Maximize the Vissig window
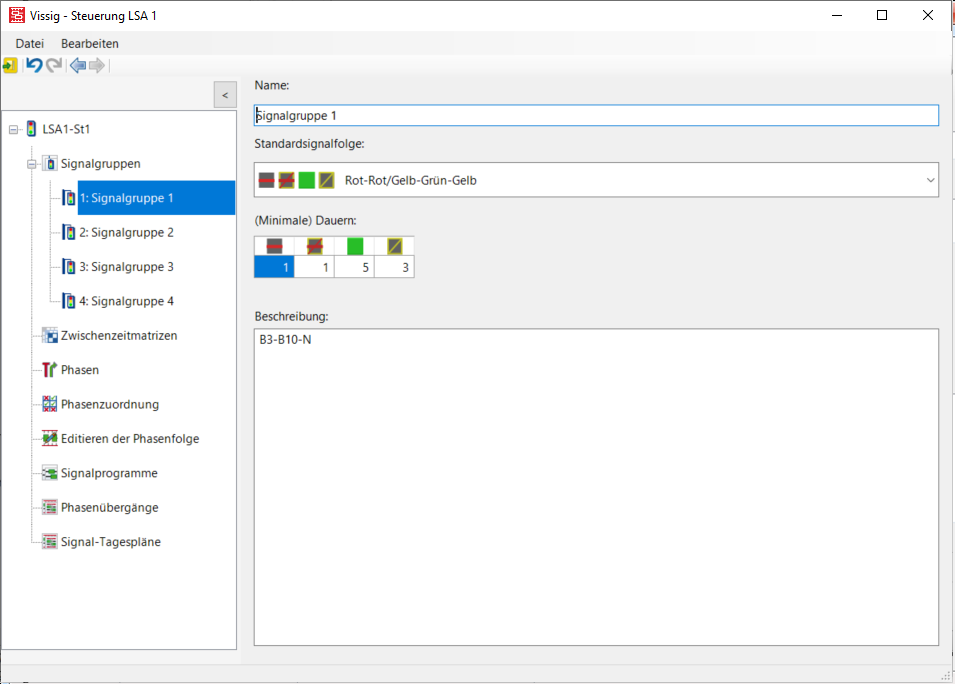 tap(882, 15)
